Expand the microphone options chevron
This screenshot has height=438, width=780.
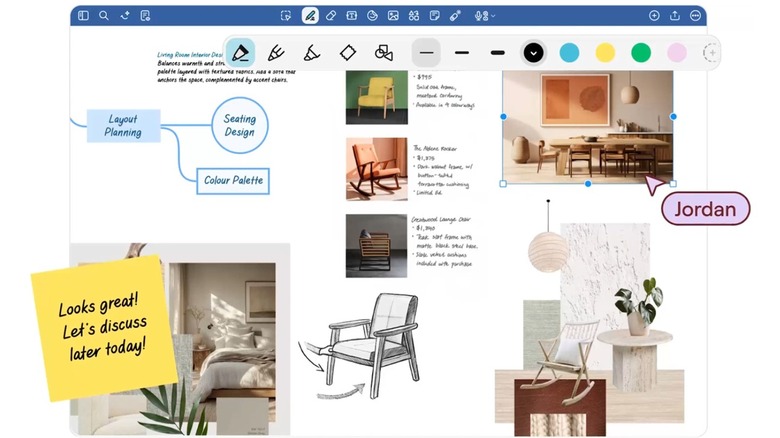point(493,16)
